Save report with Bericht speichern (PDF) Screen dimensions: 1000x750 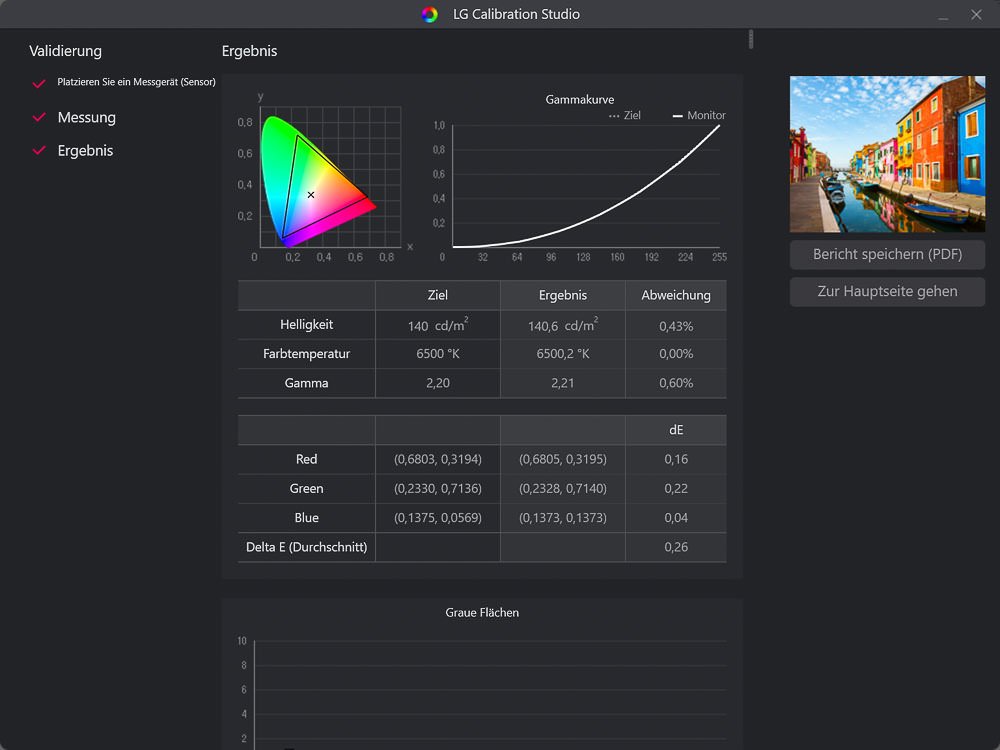(887, 254)
